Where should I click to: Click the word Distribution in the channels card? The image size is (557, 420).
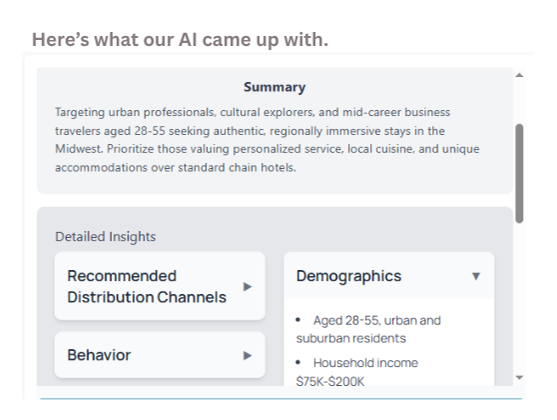tap(110, 297)
